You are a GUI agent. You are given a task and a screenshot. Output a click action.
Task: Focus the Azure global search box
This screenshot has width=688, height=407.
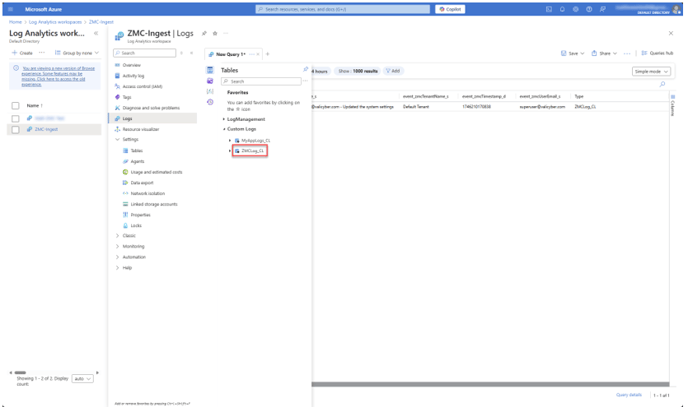[x=343, y=9]
